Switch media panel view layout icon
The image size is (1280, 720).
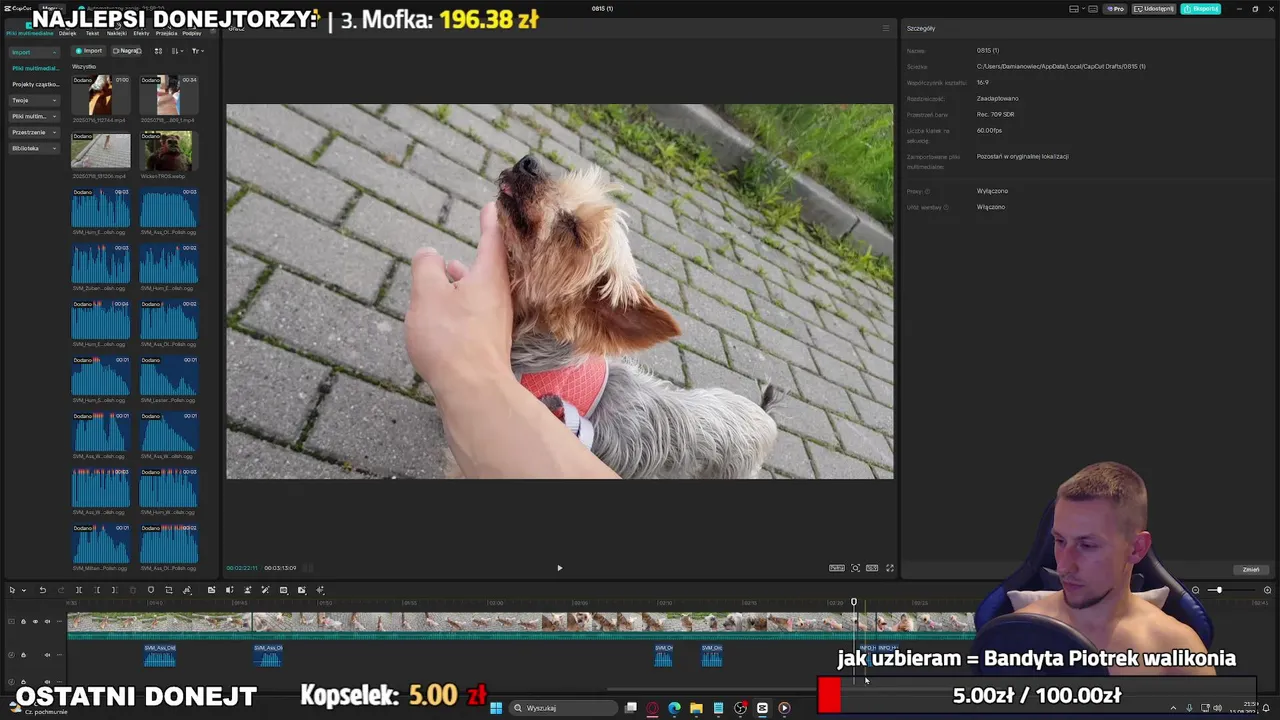pos(158,51)
